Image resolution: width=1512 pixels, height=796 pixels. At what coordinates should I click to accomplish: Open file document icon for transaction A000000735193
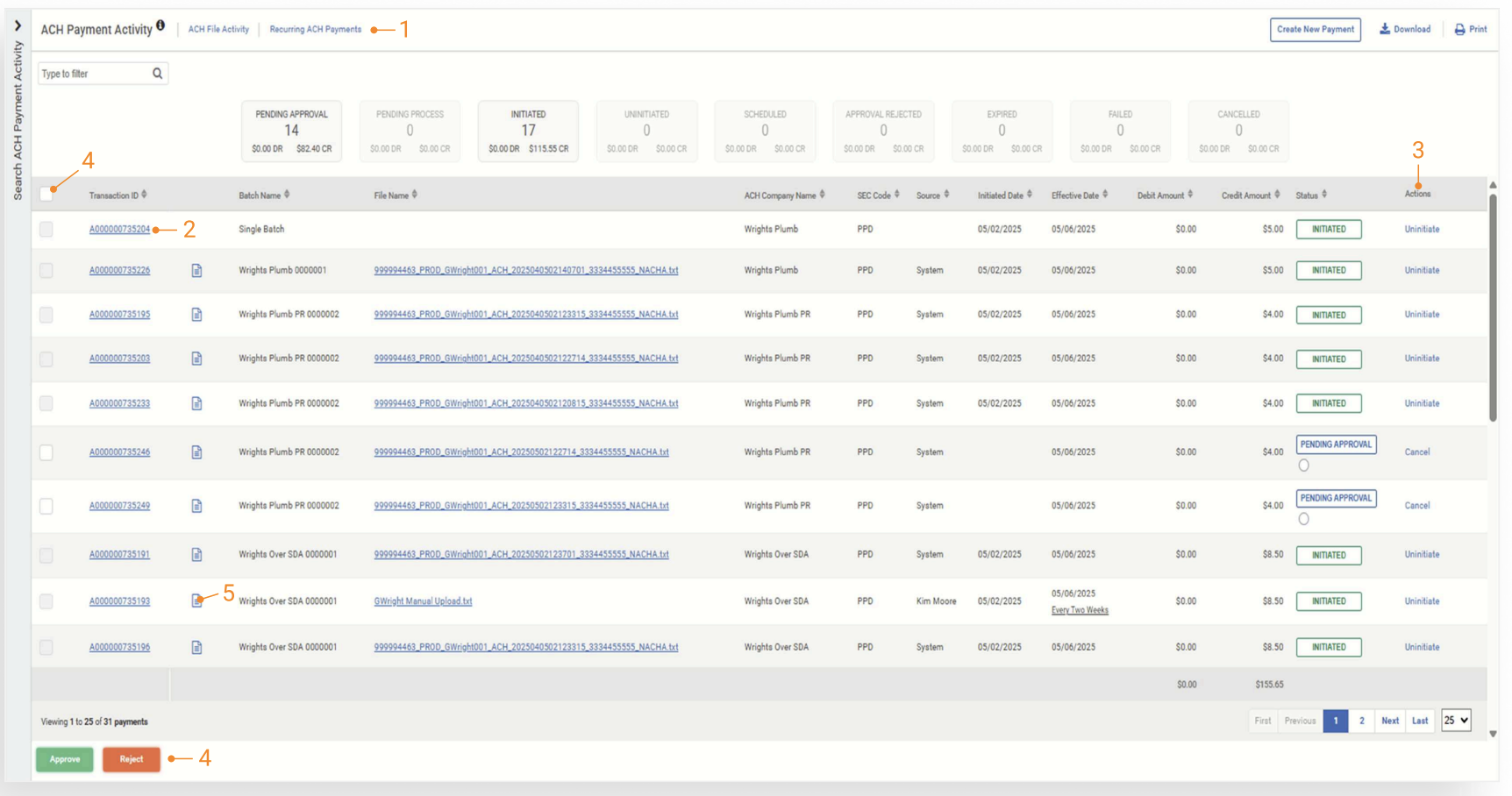[196, 601]
